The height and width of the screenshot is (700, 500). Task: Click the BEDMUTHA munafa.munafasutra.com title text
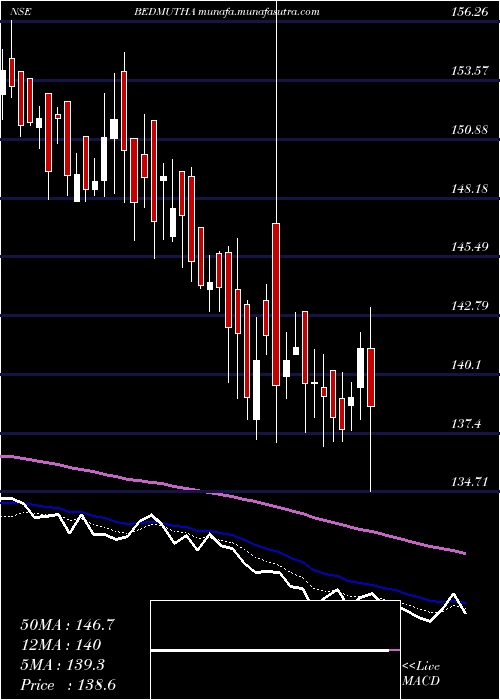tap(227, 12)
